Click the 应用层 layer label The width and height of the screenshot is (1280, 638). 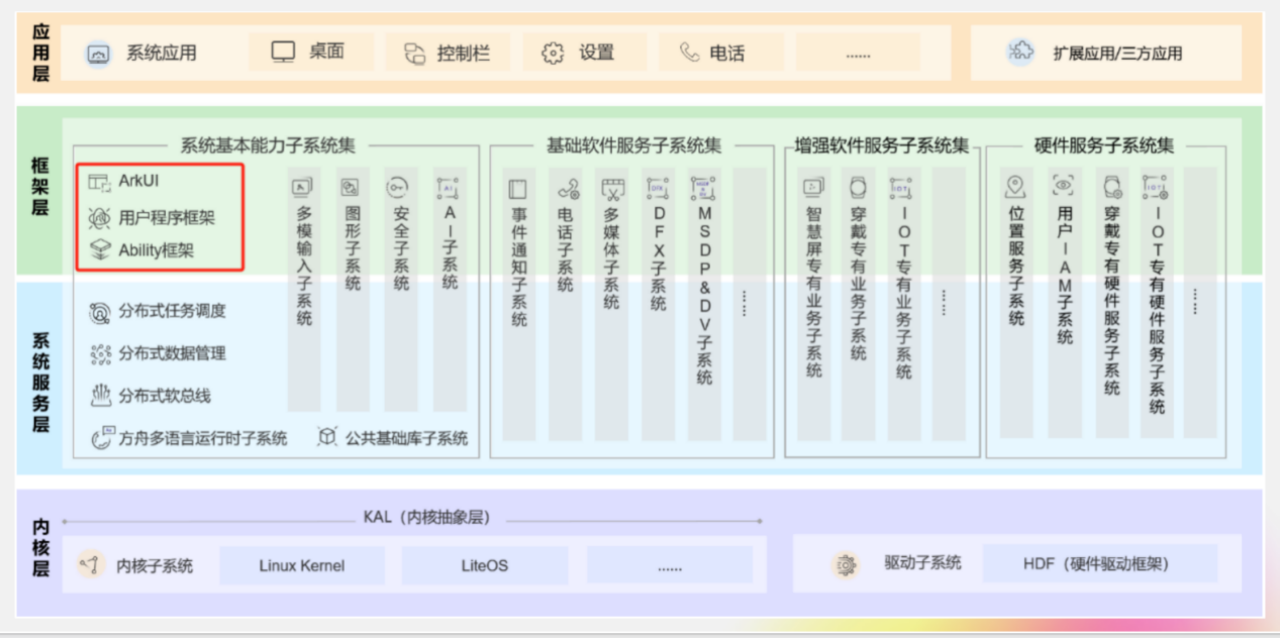pyautogui.click(x=40, y=52)
